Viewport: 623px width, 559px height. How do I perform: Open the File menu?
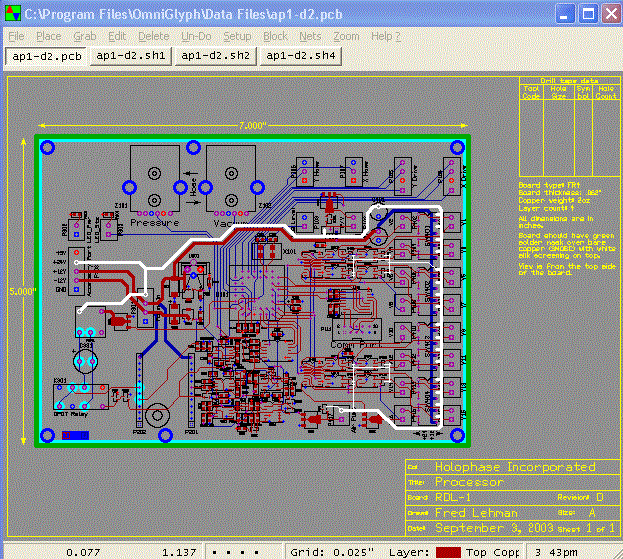tap(16, 36)
